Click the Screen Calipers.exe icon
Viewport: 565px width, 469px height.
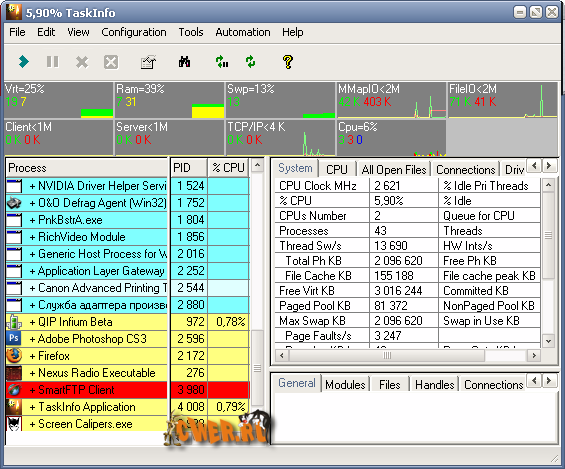pos(14,424)
